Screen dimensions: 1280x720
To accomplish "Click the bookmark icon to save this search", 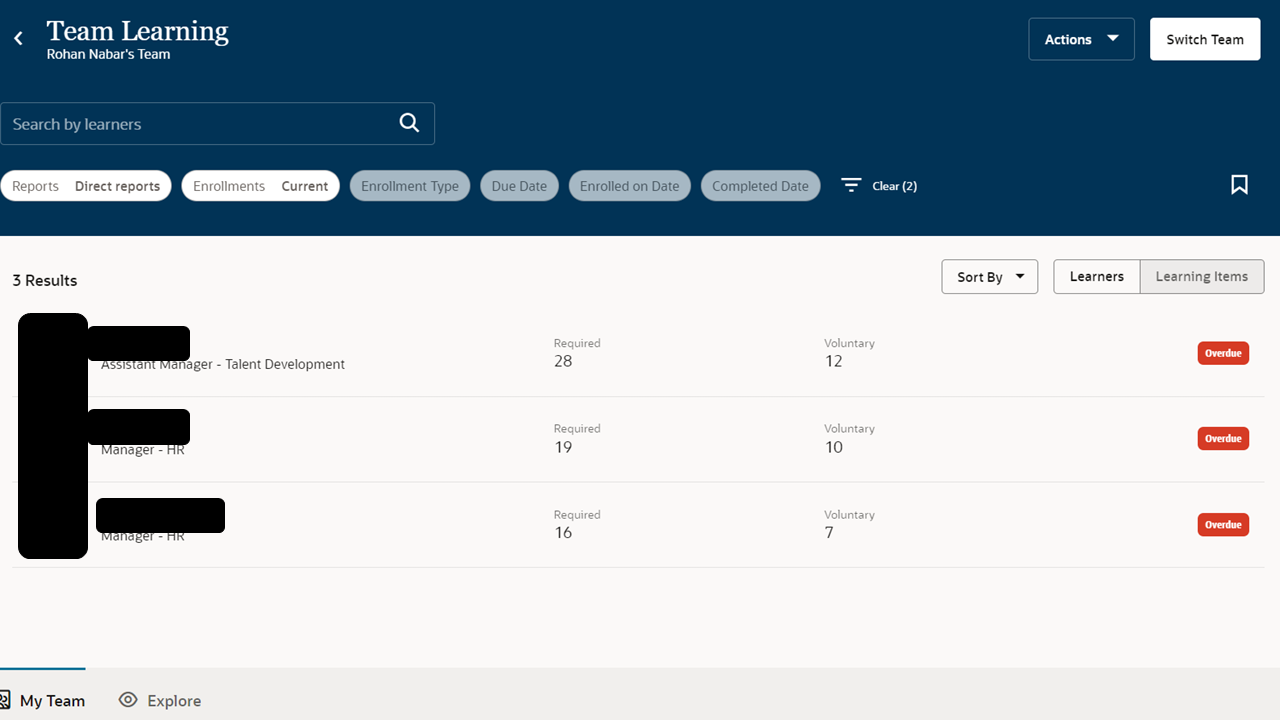I will click(x=1239, y=185).
